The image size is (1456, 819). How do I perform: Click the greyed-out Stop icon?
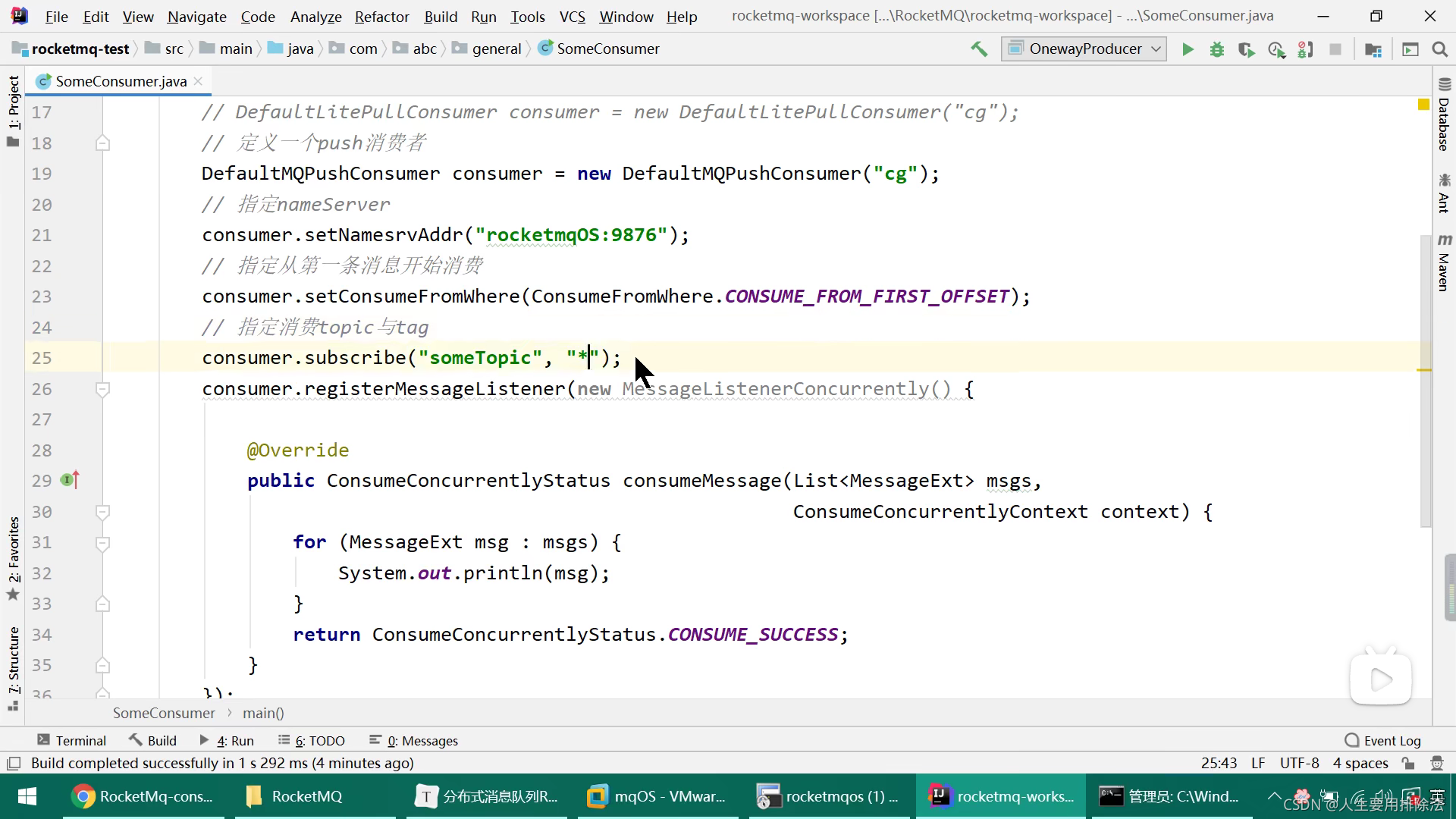[x=1335, y=49]
